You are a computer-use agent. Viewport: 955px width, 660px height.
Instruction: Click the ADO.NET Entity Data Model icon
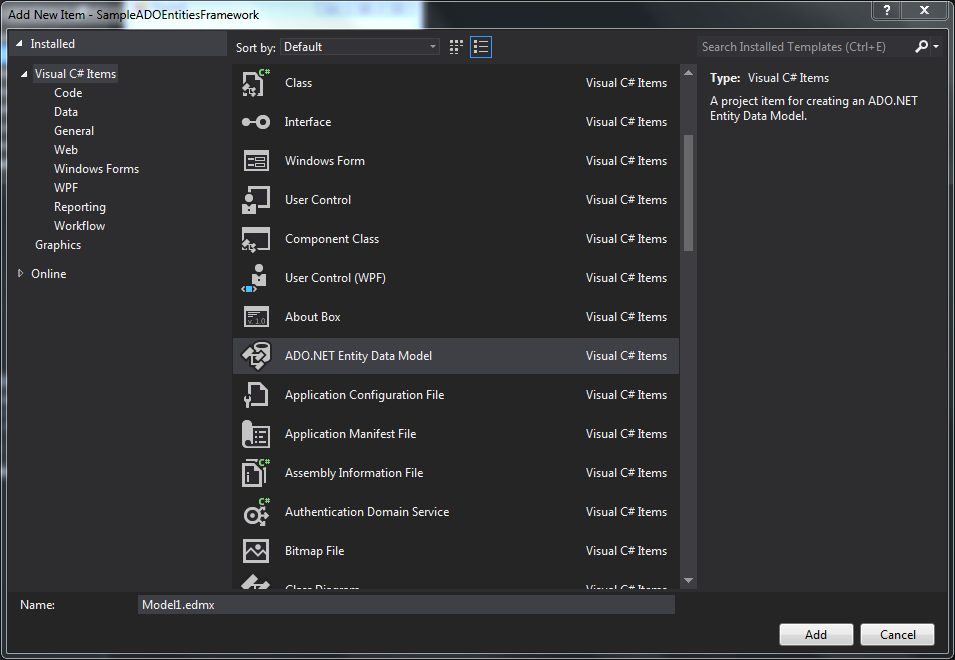[256, 356]
